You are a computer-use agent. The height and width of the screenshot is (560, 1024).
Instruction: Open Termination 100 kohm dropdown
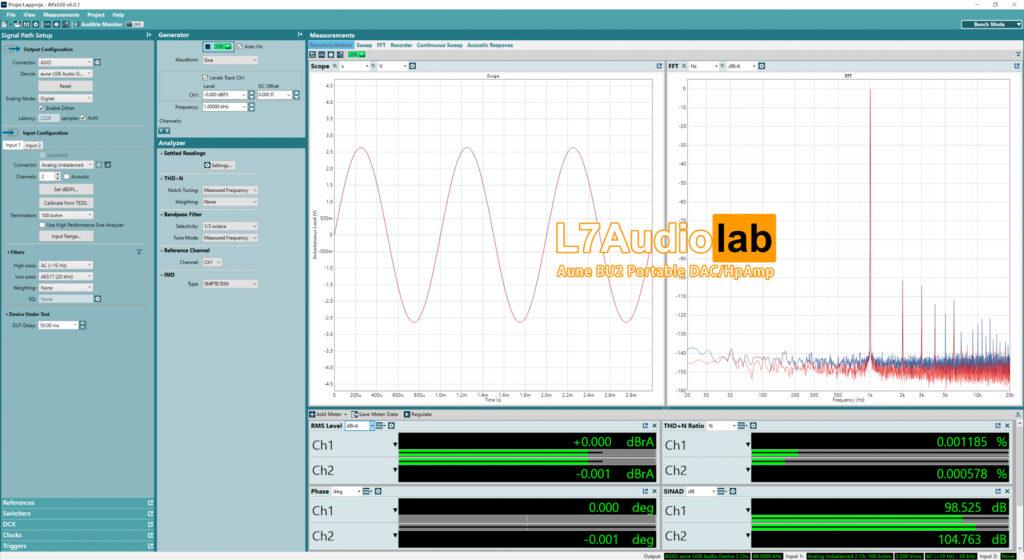tap(67, 215)
